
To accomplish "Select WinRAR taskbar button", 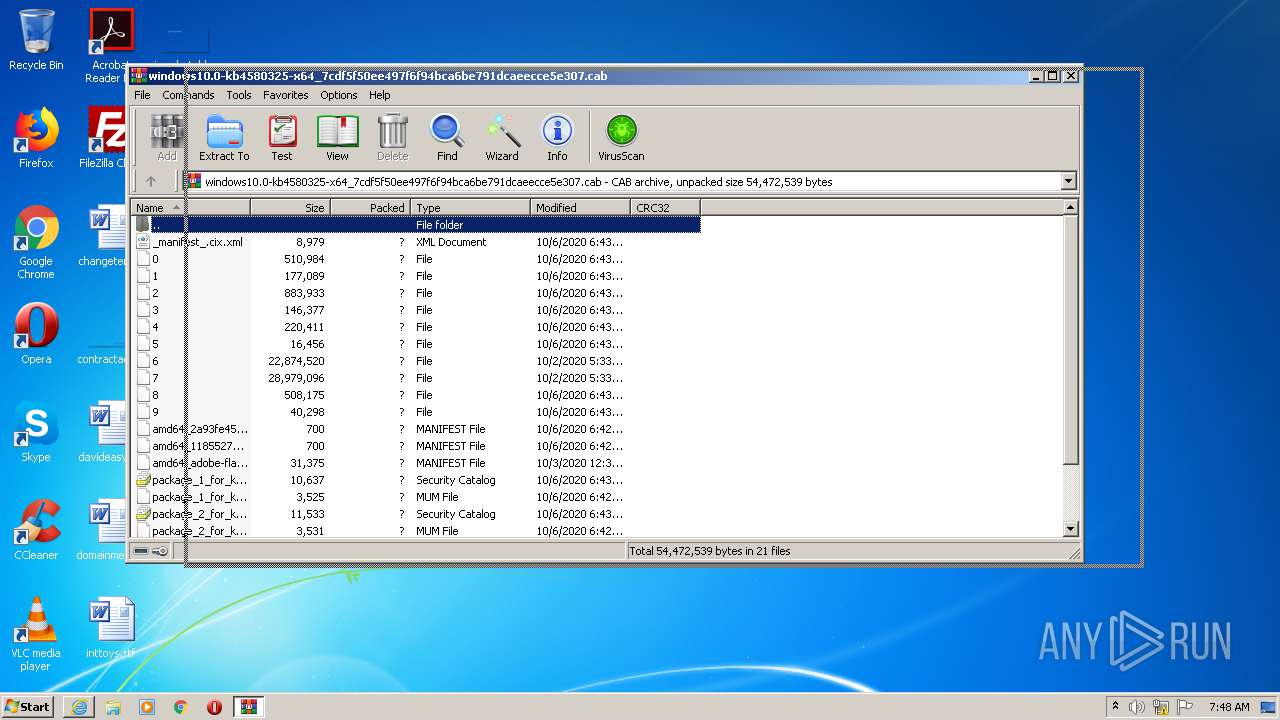I will 248,707.
